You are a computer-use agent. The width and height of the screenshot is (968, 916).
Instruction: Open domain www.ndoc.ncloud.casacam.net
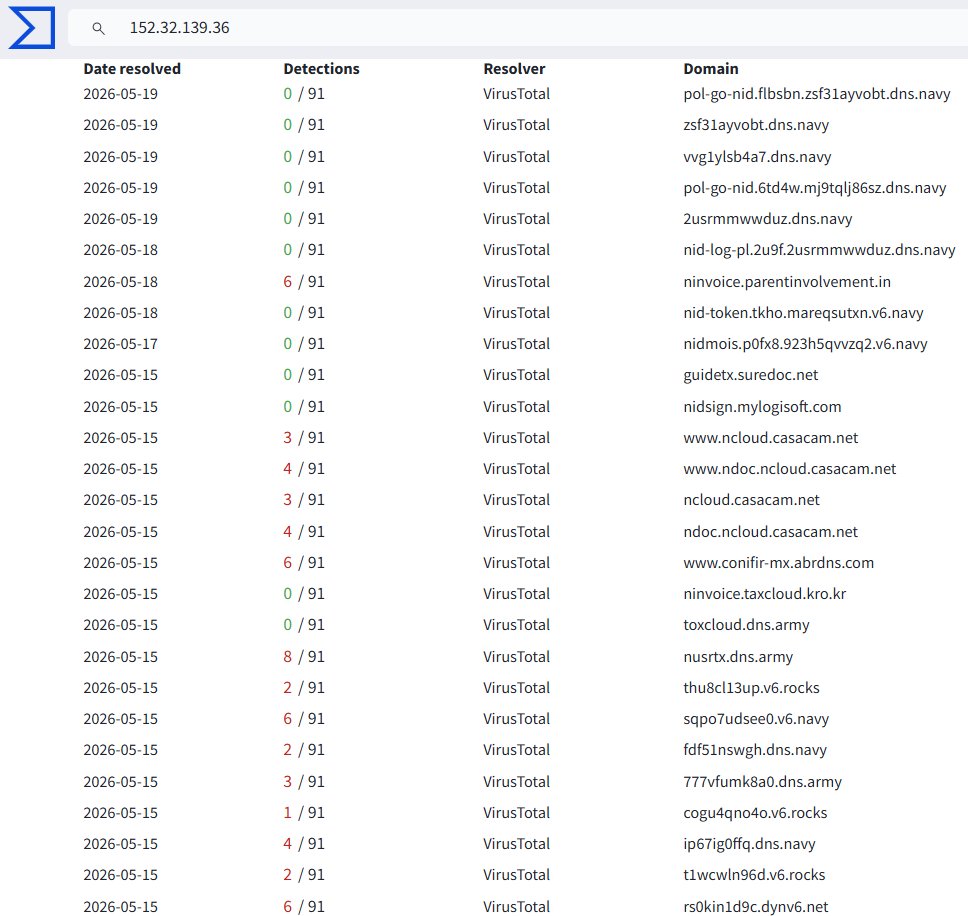[789, 468]
